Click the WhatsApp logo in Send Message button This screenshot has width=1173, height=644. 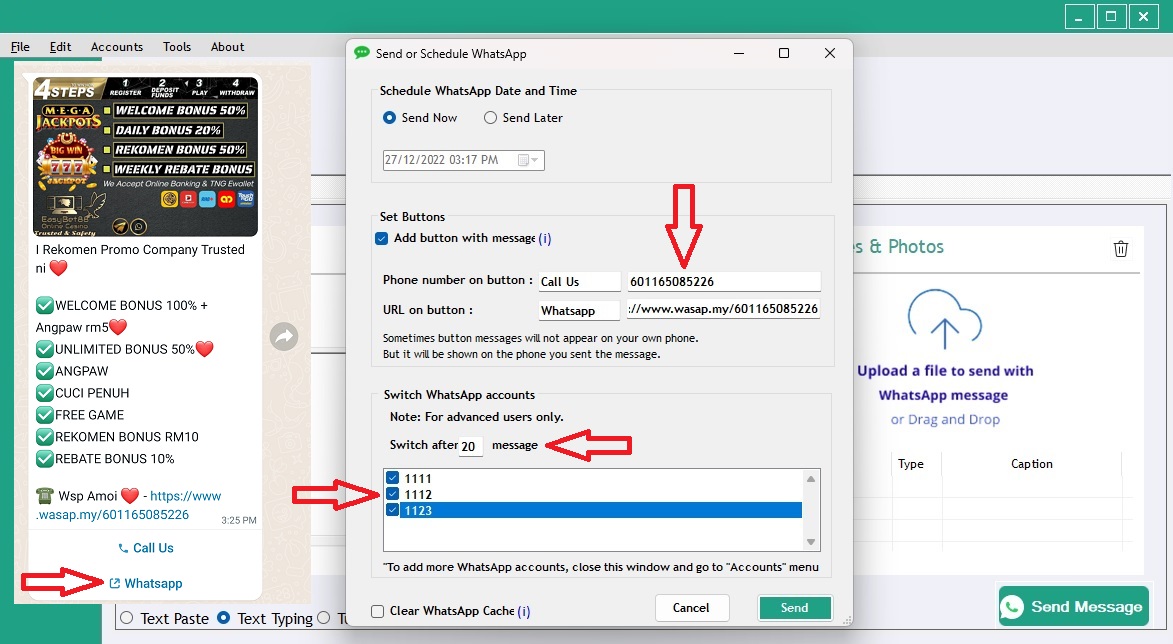point(1012,607)
